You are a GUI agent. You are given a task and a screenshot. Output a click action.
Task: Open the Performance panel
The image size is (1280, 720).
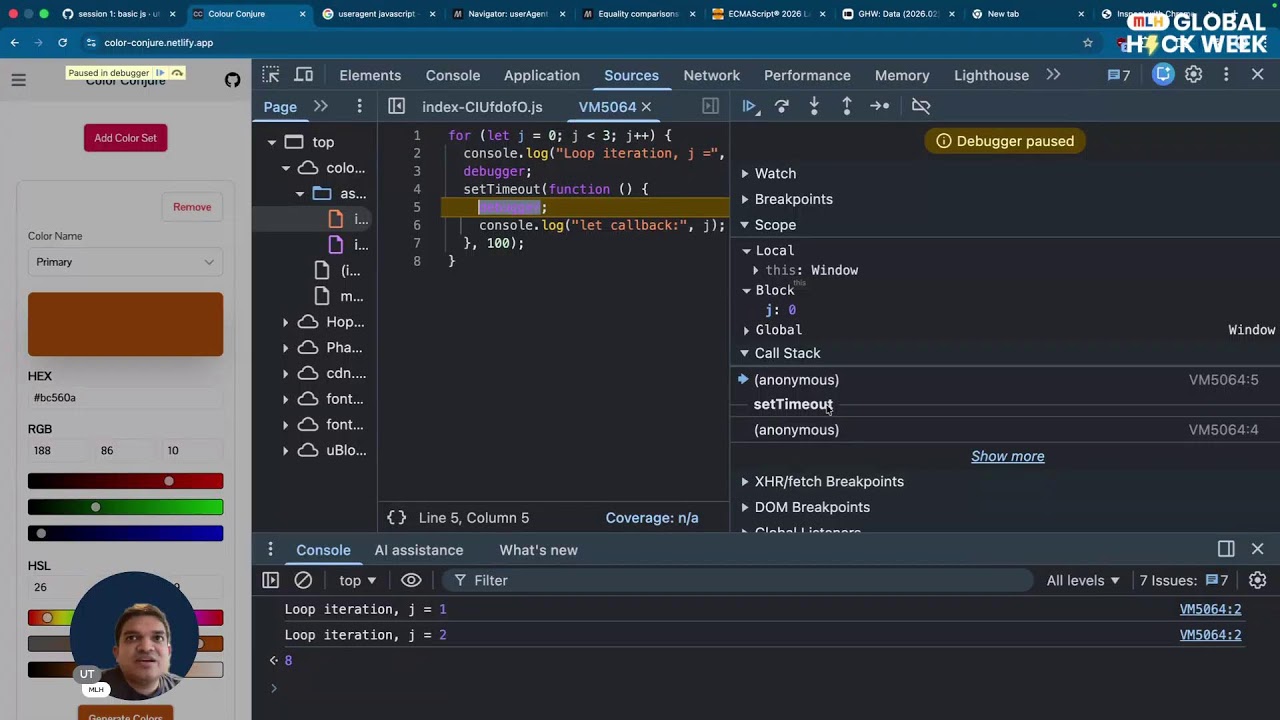coord(807,75)
